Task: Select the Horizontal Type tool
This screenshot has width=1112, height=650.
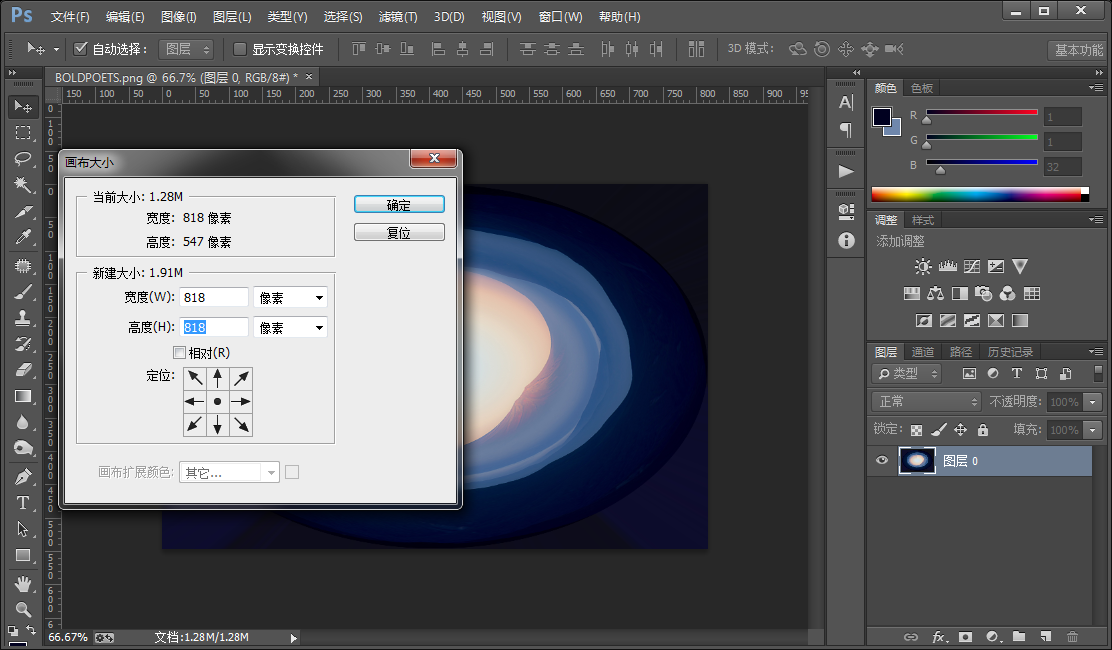Action: pos(23,503)
